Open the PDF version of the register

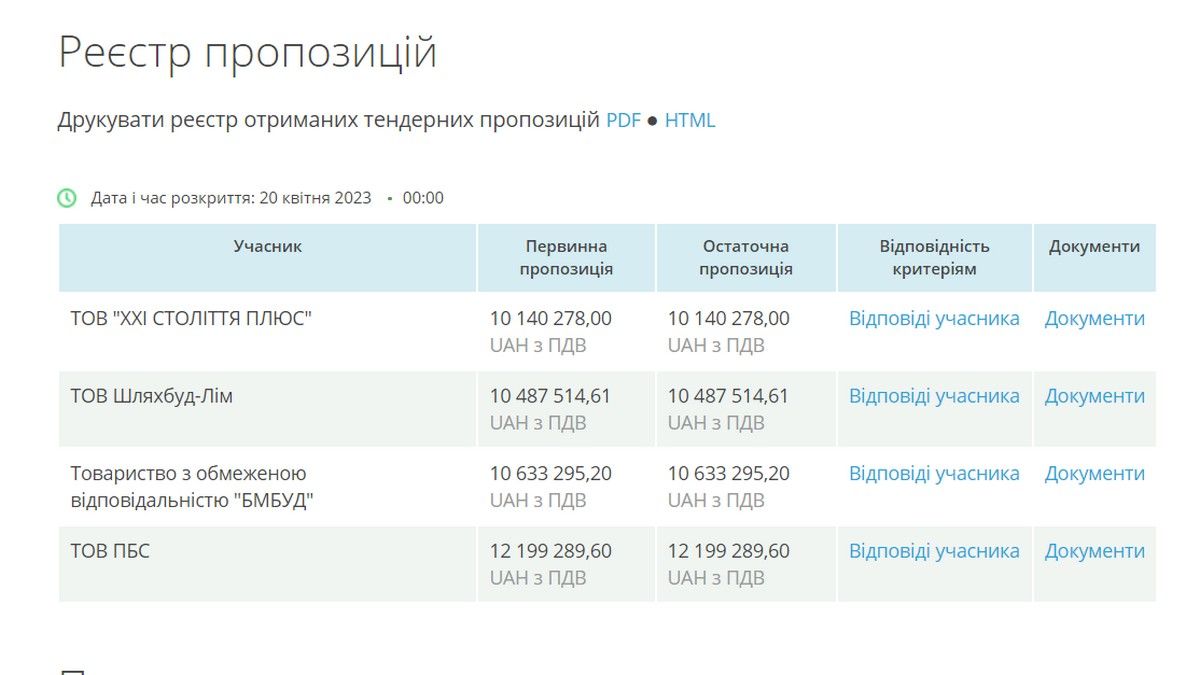tap(623, 121)
